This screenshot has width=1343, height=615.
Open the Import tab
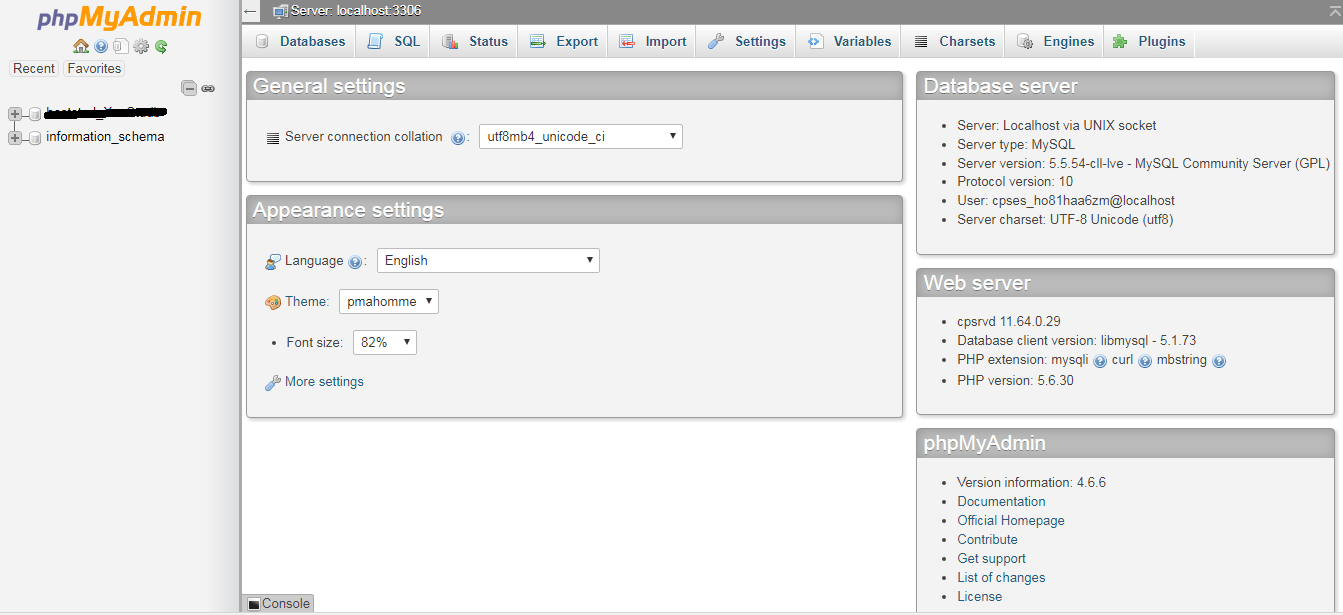coord(653,41)
